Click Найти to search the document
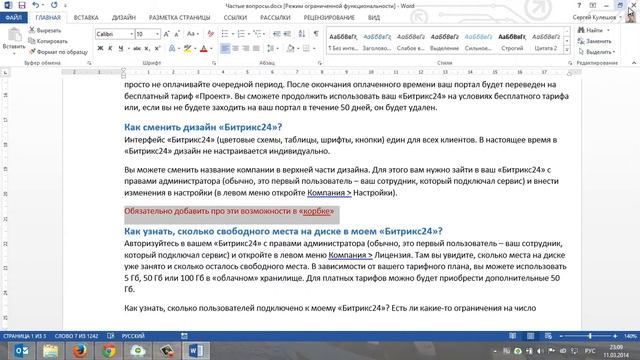This screenshot has width=640, height=360. coord(591,30)
